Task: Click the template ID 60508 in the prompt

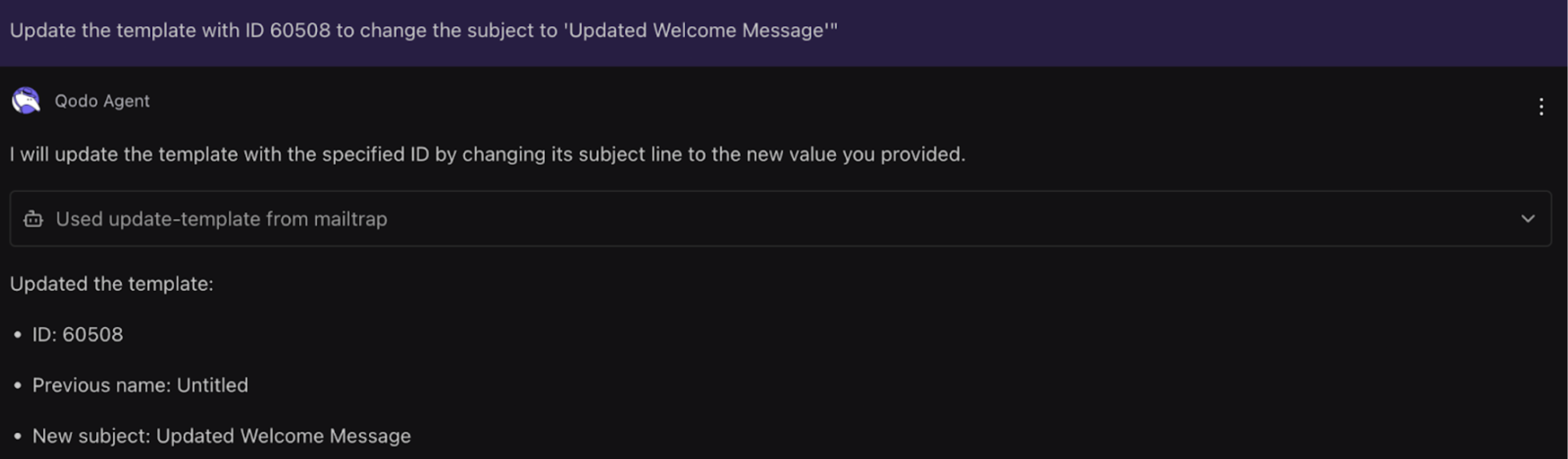Action: (x=300, y=30)
